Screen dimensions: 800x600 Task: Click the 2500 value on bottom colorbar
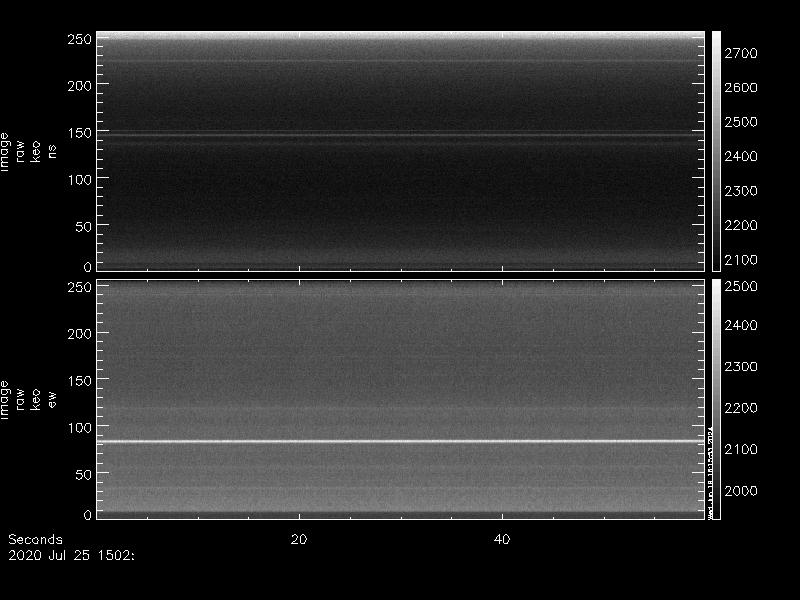point(747,287)
